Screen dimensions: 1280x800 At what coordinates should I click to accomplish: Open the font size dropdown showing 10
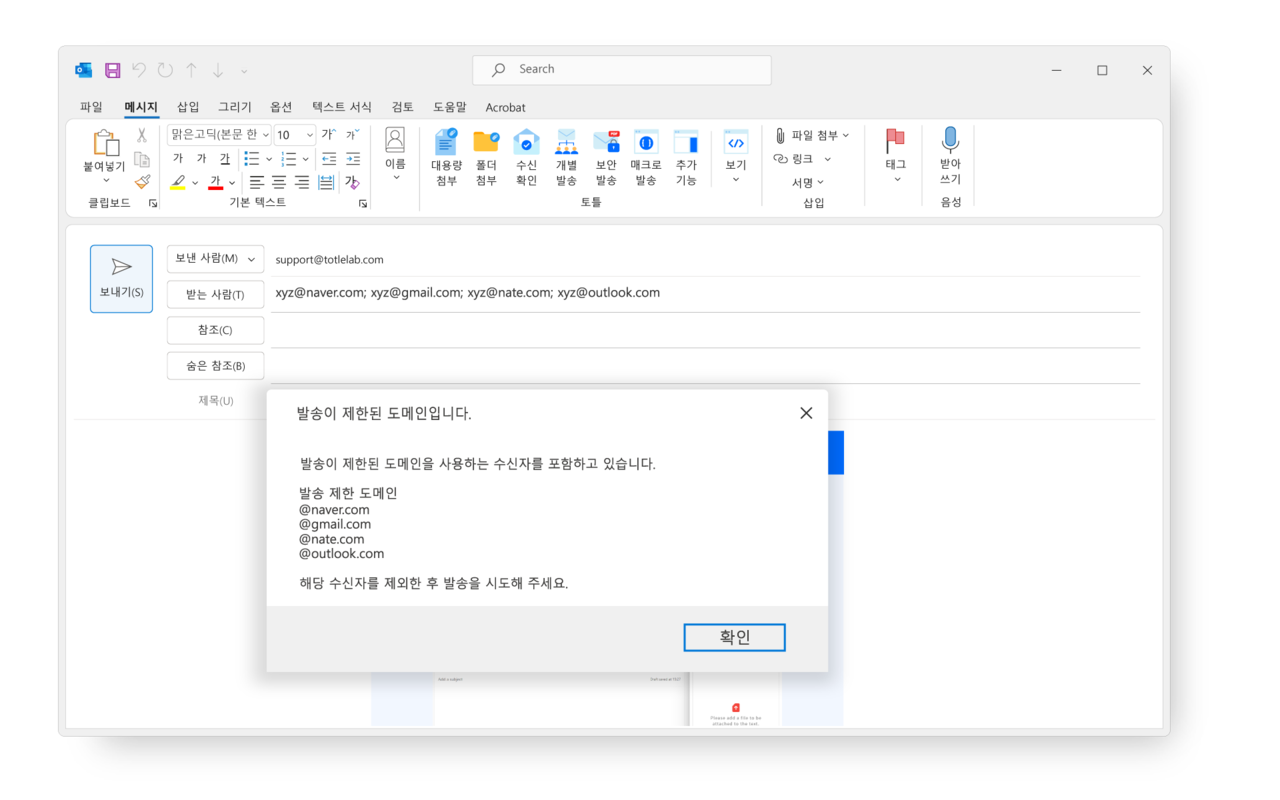coord(294,134)
